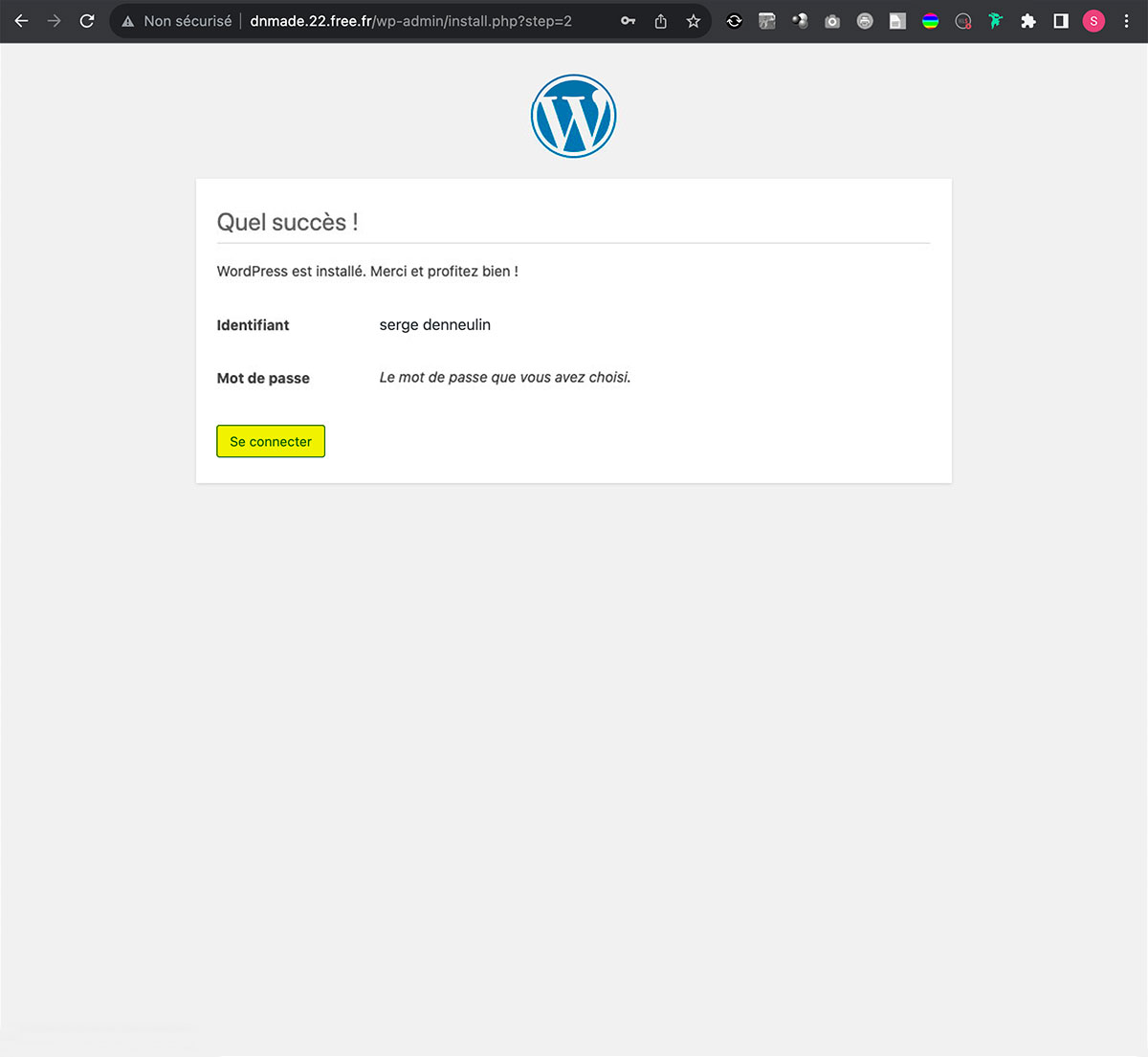Reload the current page
This screenshot has width=1148, height=1057.
(87, 21)
